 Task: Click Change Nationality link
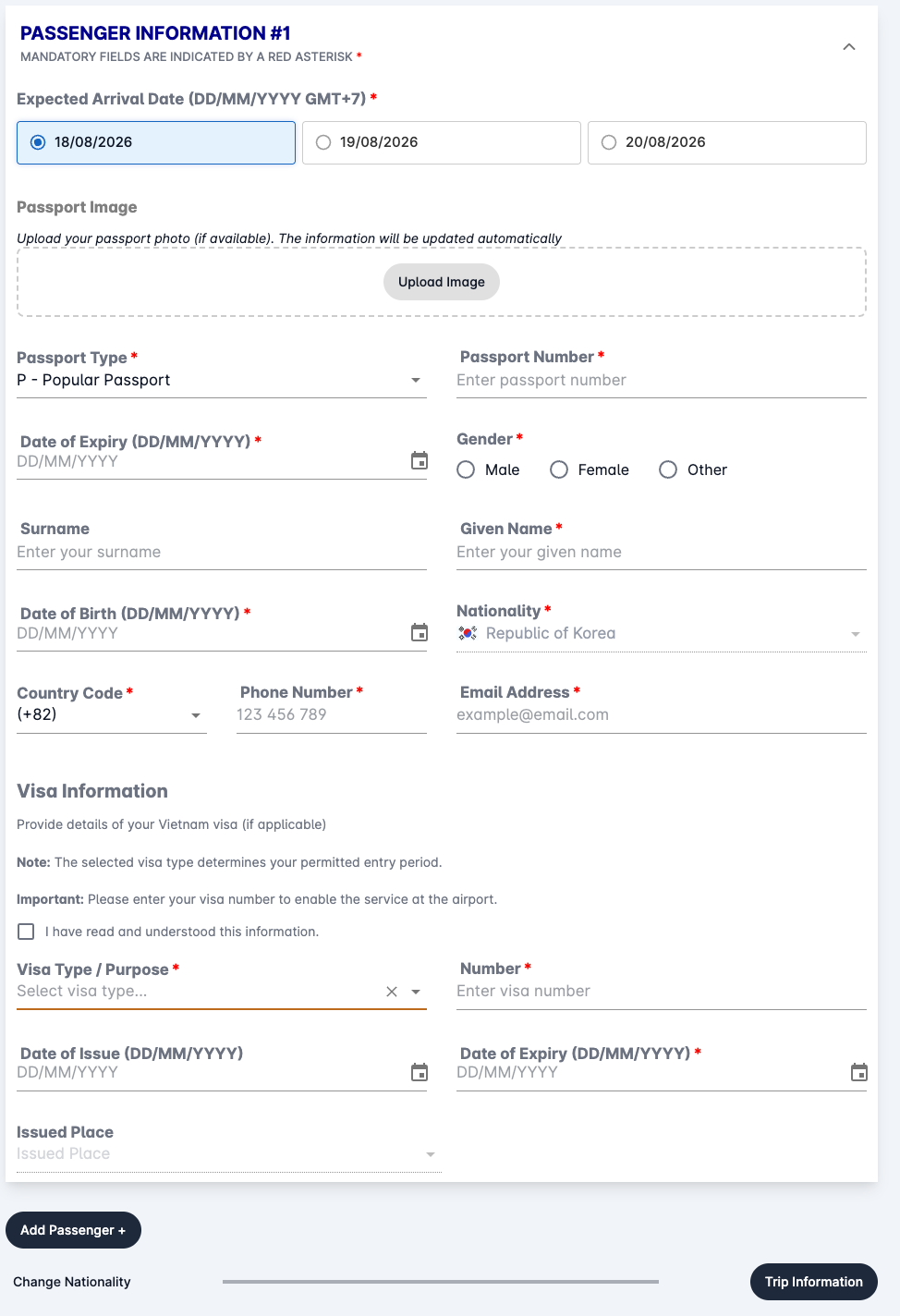coord(72,1282)
